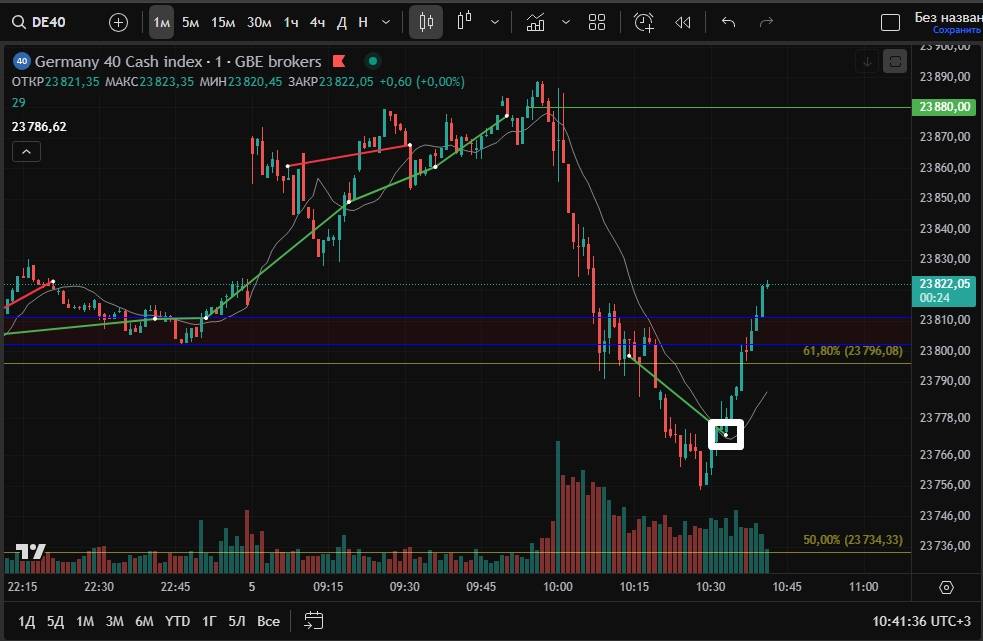Open the candlestick chart type selector
Viewport: 983px width, 641px height.
(x=426, y=22)
